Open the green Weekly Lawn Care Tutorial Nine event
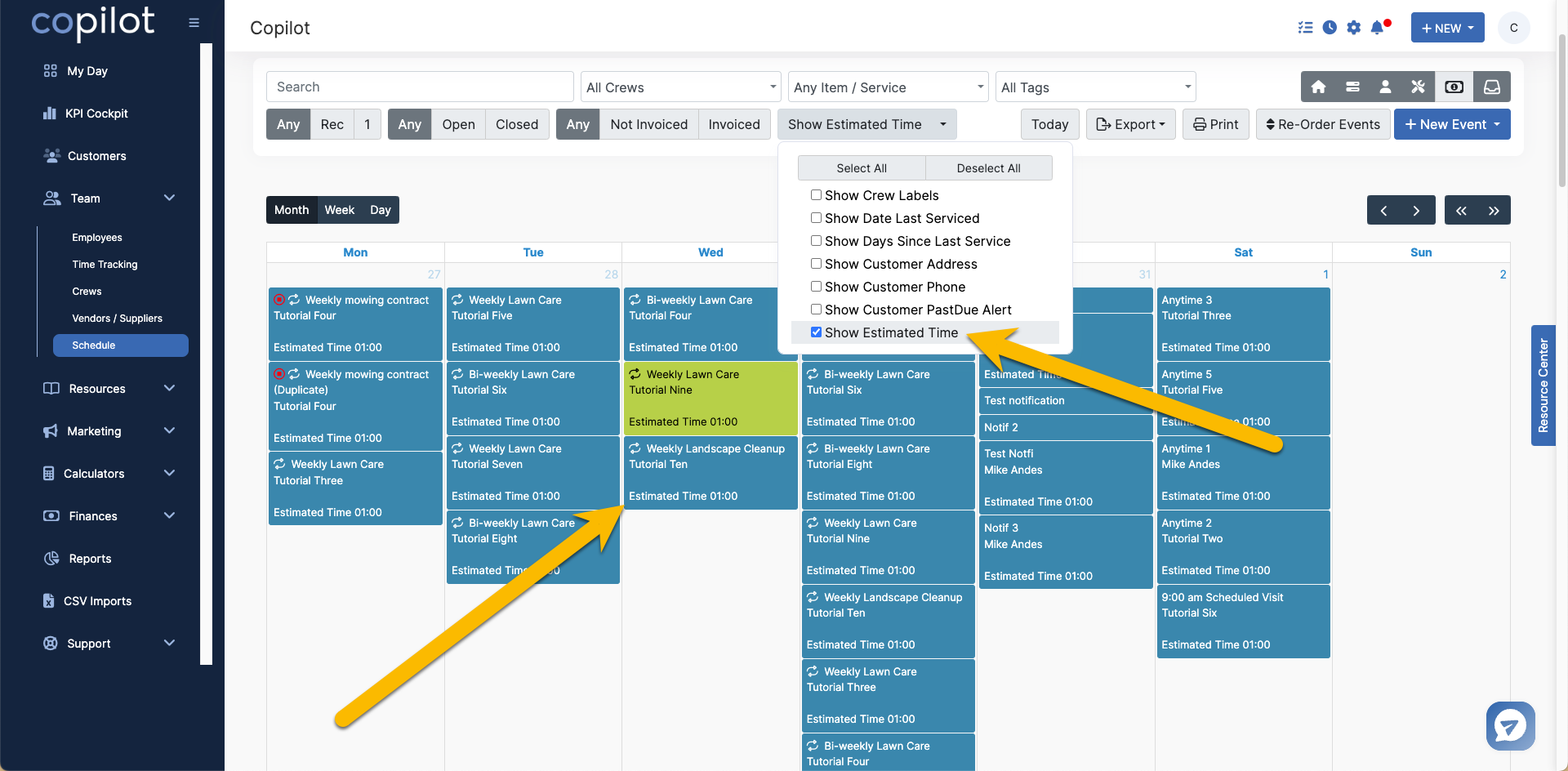Screen dimensions: 1568x771 click(x=710, y=398)
